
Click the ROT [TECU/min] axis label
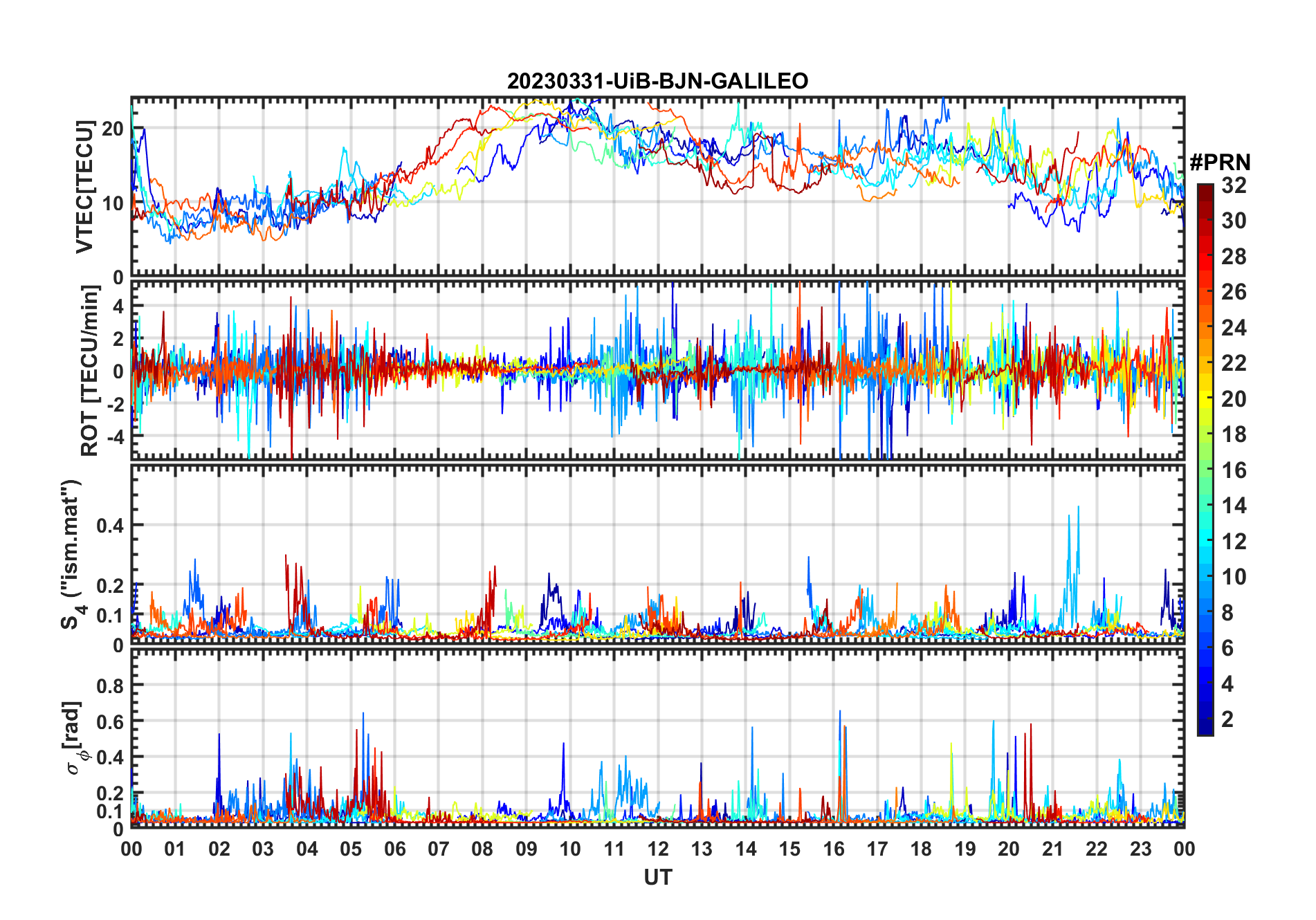(x=89, y=371)
